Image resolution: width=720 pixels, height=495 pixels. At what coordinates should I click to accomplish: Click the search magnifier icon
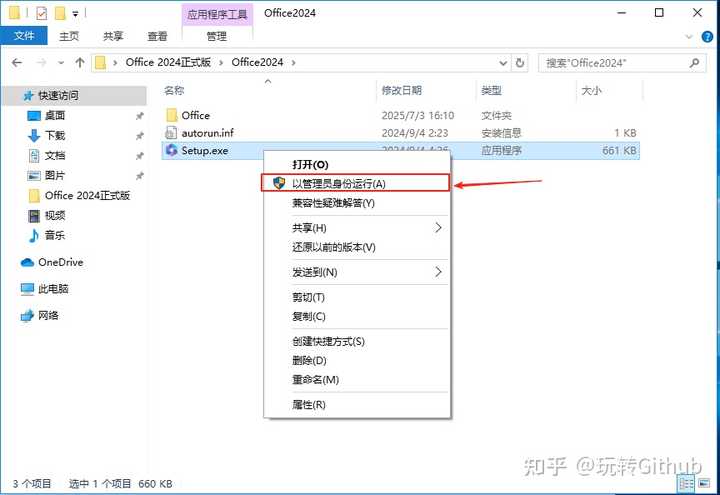click(x=694, y=62)
